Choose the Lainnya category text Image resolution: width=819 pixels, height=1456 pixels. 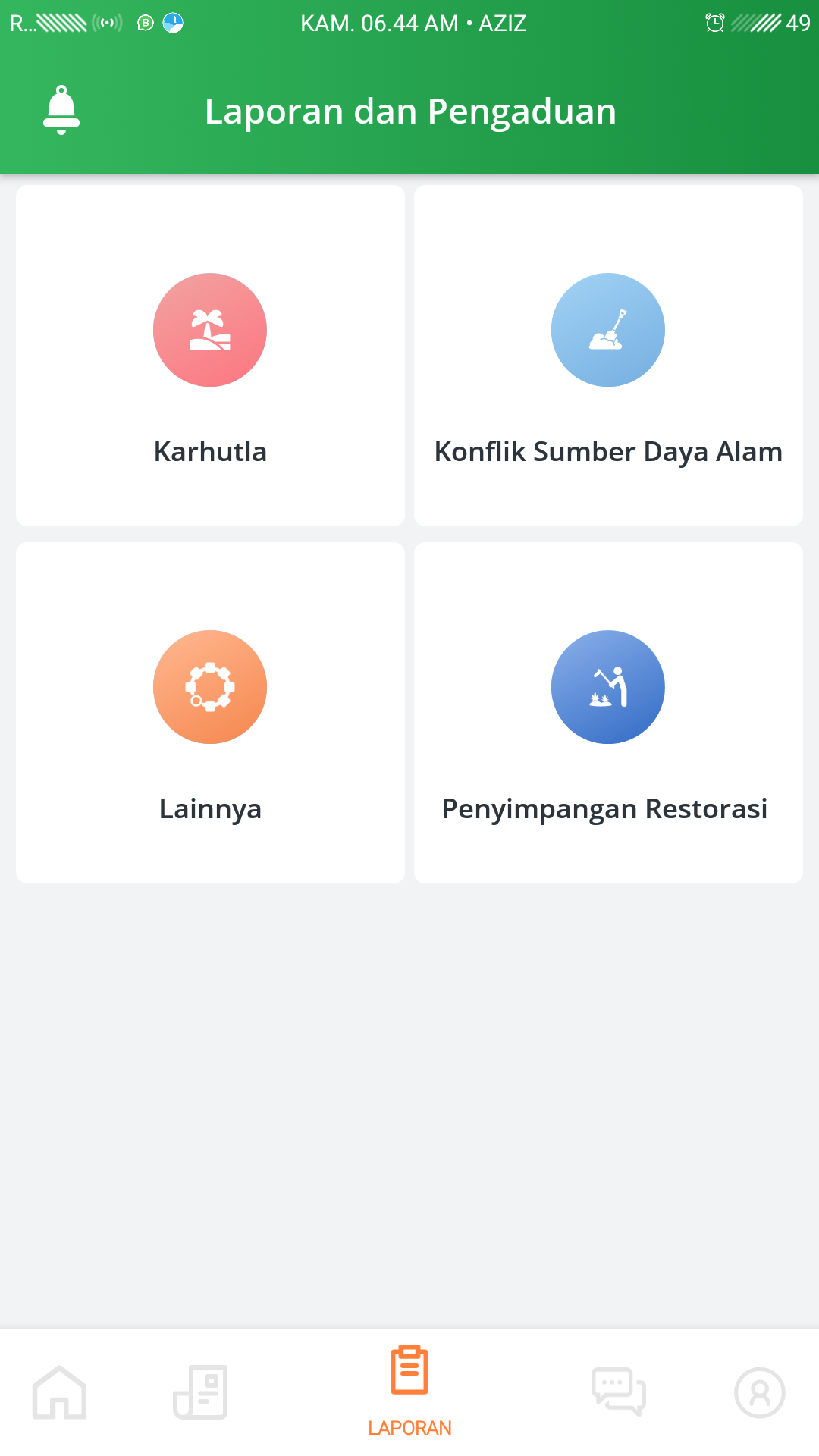coord(210,809)
